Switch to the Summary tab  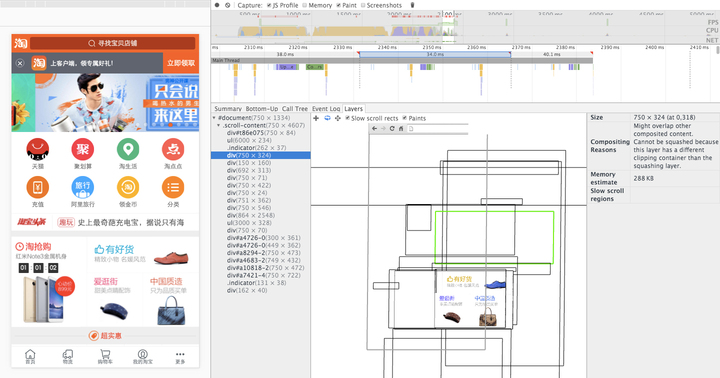[x=228, y=108]
